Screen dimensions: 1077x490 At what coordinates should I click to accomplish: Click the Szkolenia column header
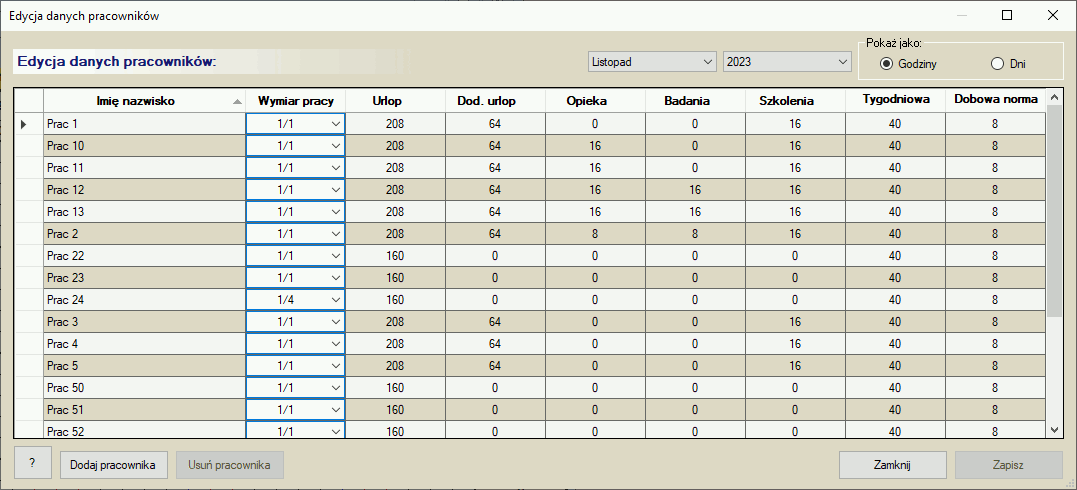(x=795, y=101)
